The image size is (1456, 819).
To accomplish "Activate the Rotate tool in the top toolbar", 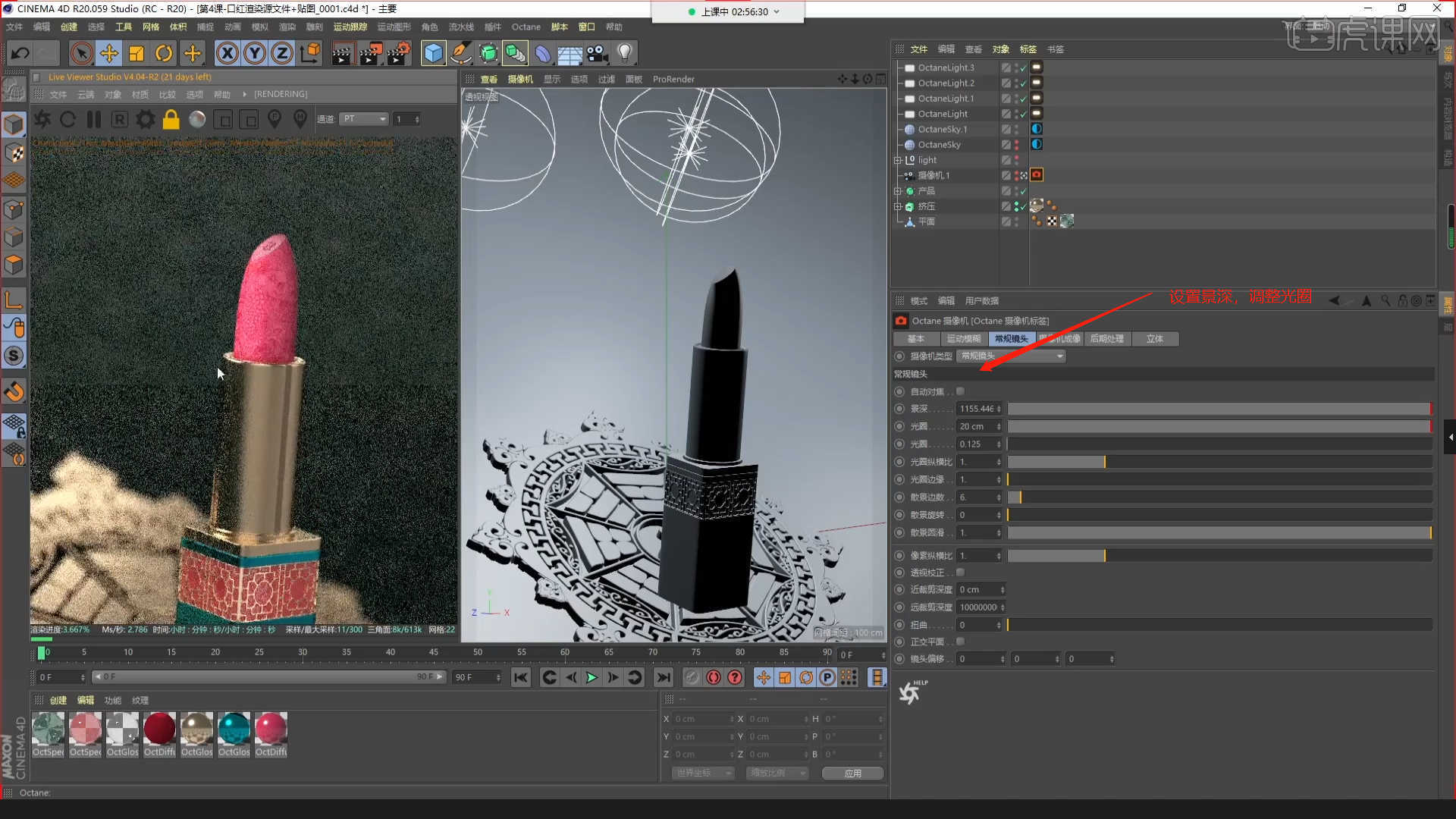I will 164,53.
